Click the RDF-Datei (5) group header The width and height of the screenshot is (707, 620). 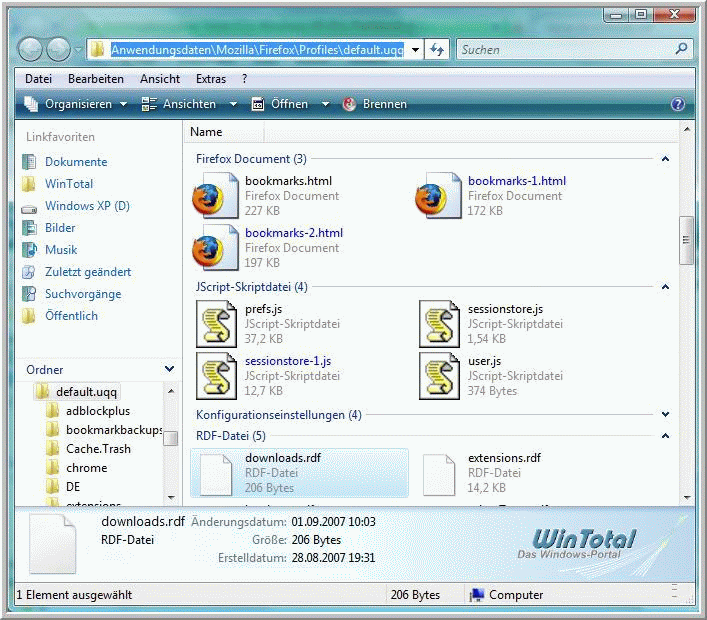(x=230, y=436)
